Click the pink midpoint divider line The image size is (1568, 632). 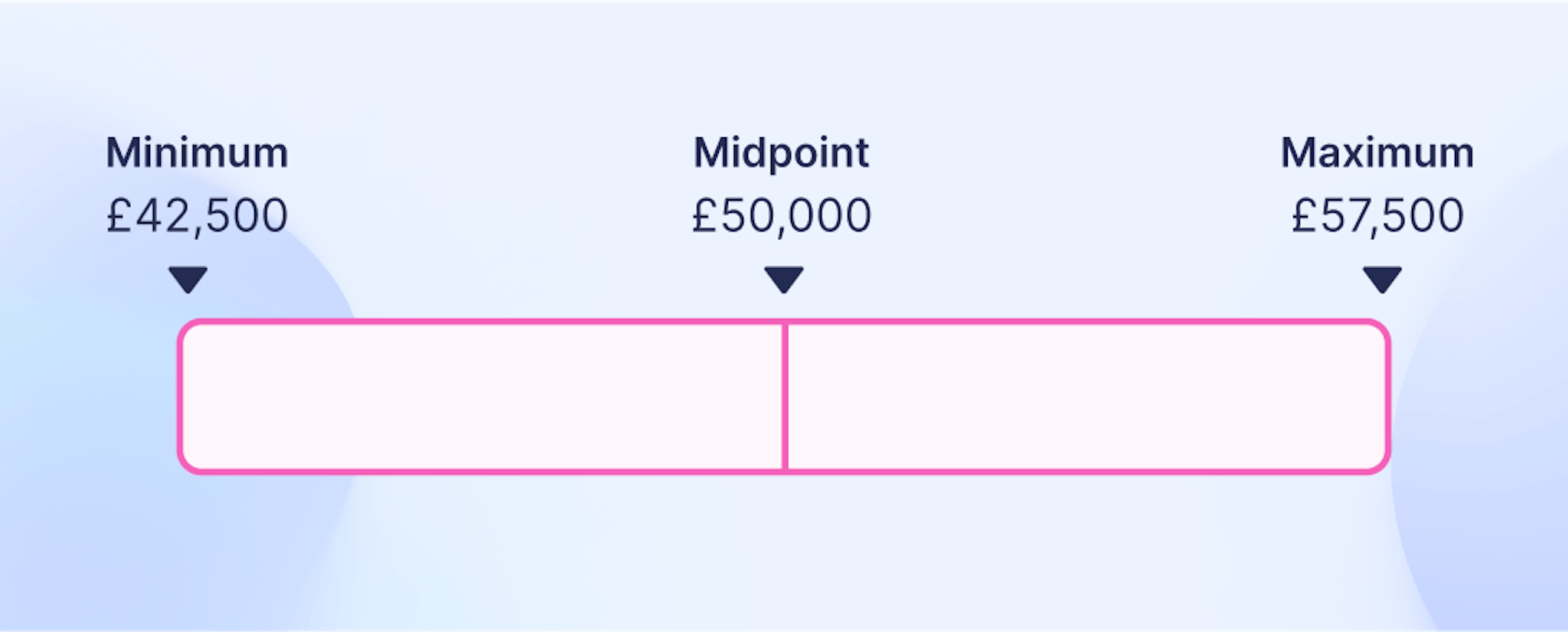pos(785,396)
